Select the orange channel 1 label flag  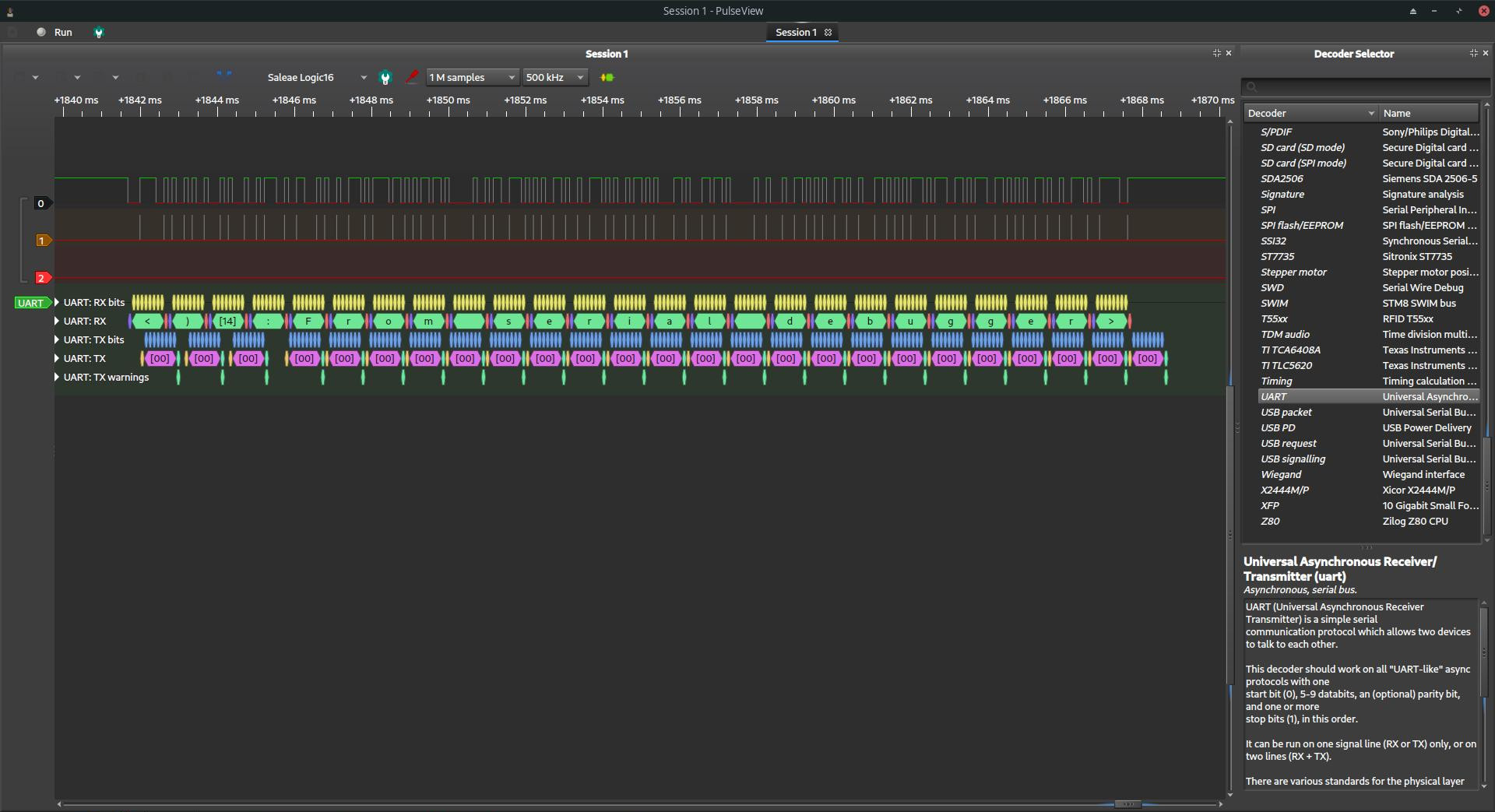coord(43,241)
